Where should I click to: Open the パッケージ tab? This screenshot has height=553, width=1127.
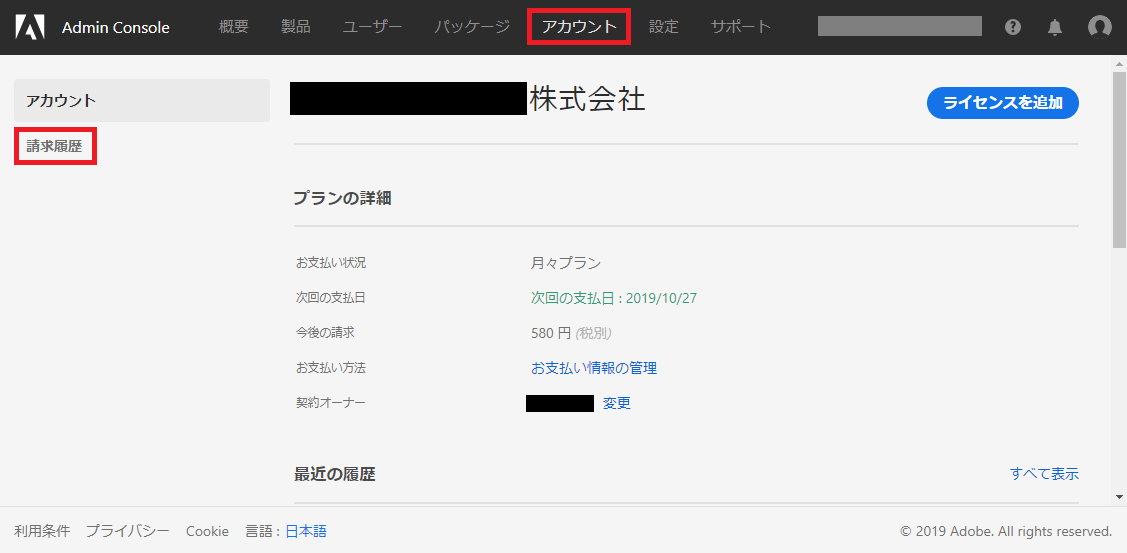tap(472, 27)
